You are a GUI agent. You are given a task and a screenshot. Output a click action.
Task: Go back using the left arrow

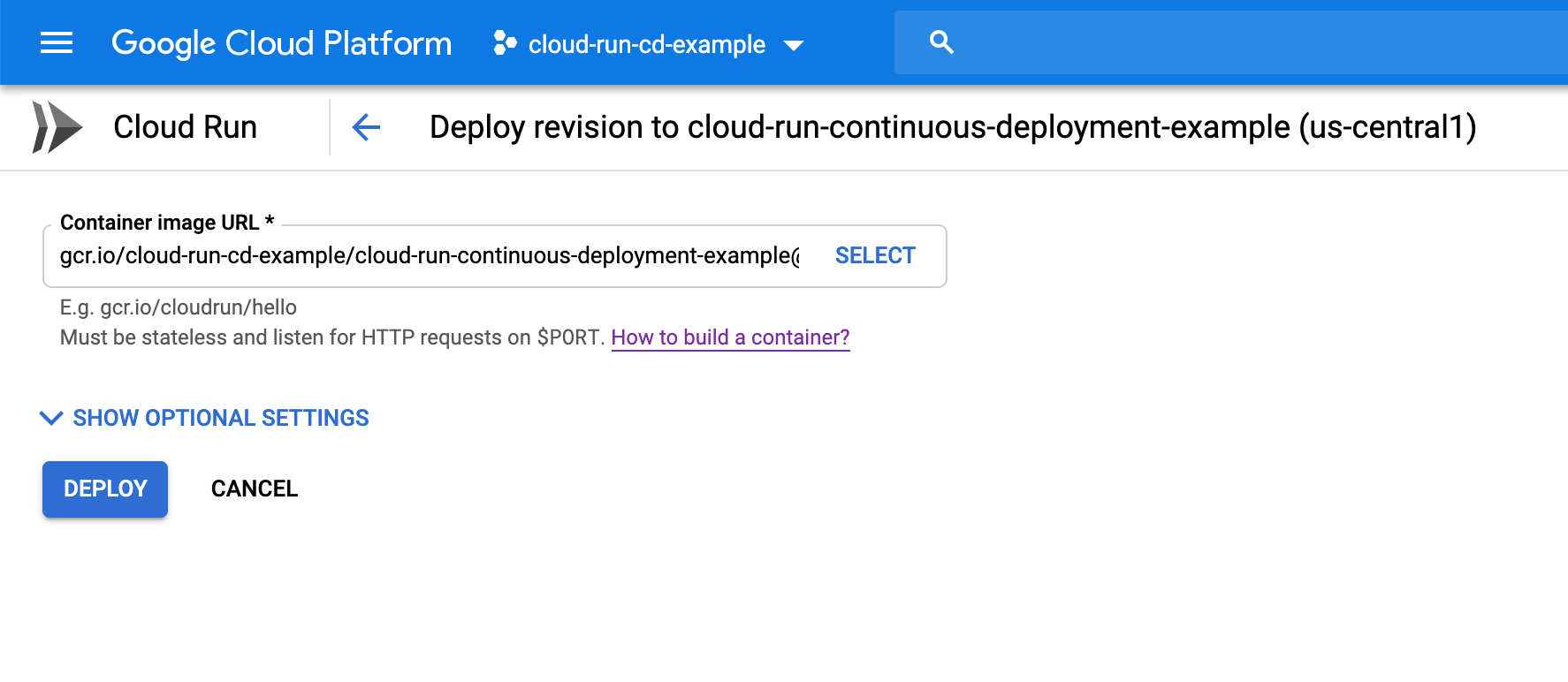coord(366,127)
